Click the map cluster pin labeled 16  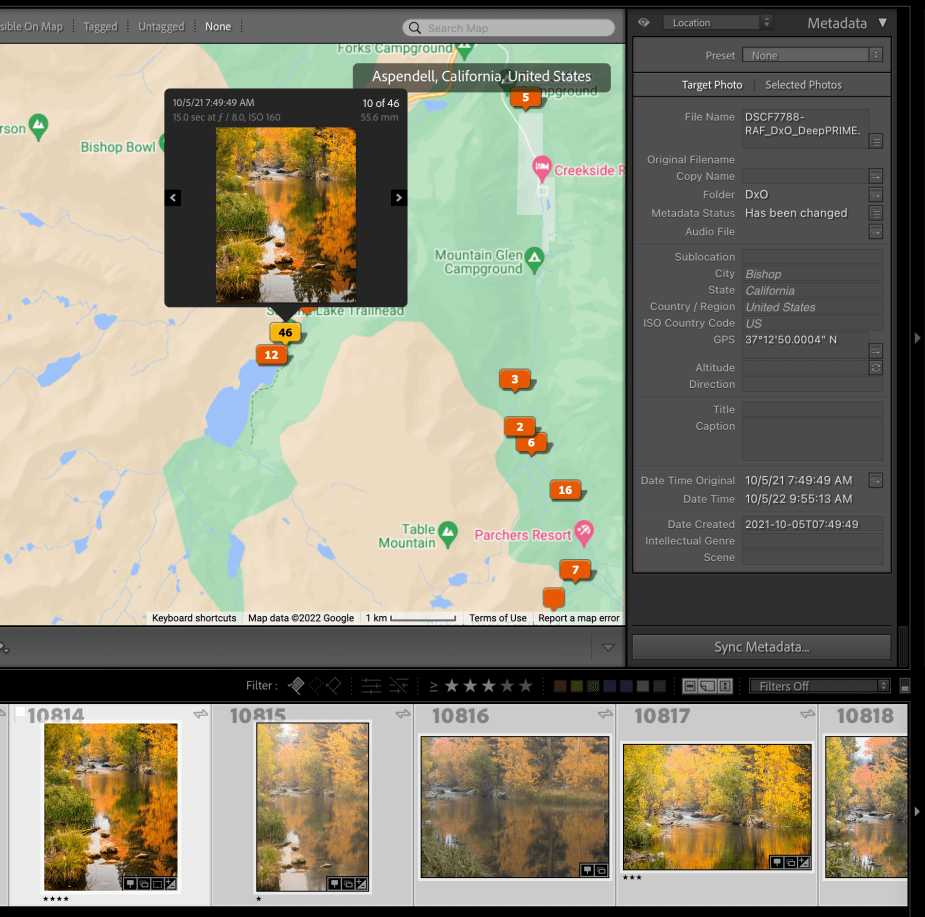point(565,490)
